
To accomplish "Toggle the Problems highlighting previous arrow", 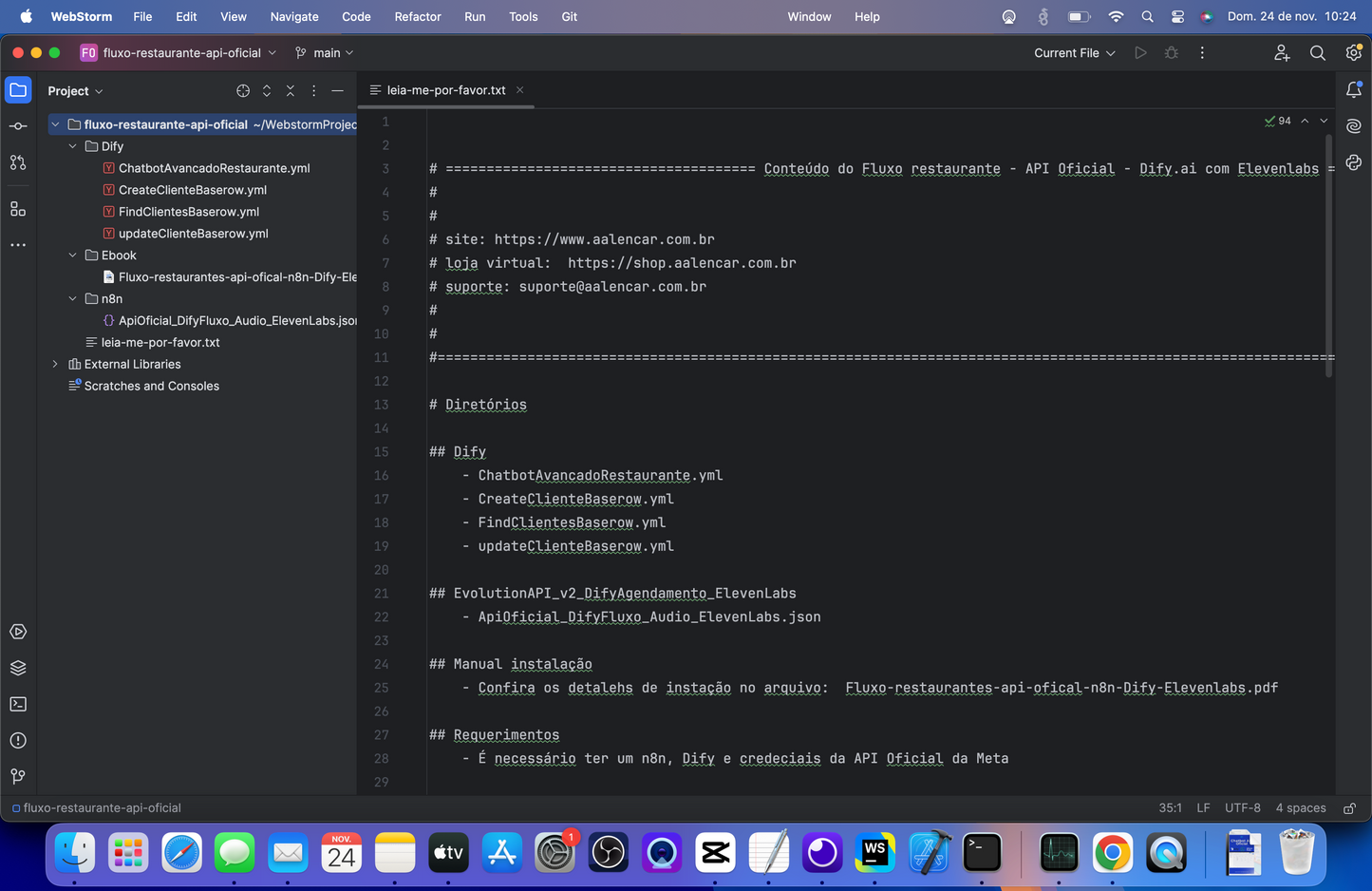I will [x=1304, y=121].
